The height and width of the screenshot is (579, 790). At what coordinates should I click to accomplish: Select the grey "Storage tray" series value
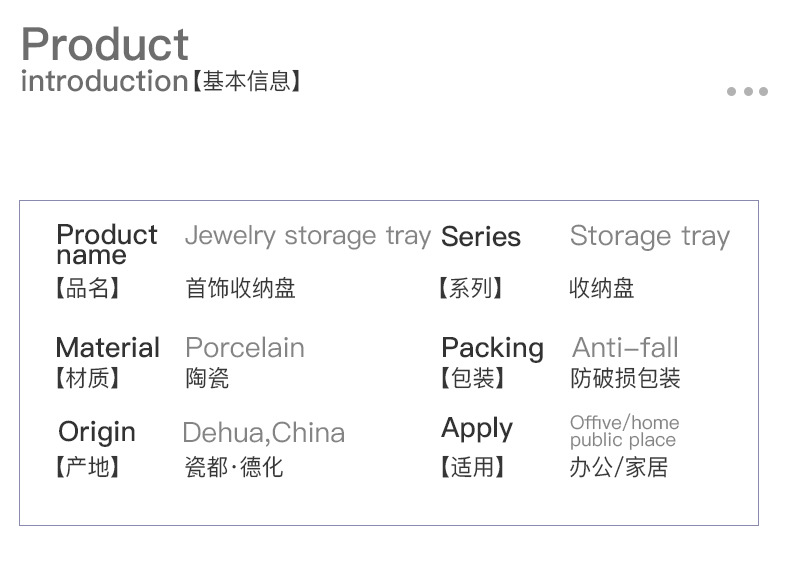point(649,237)
